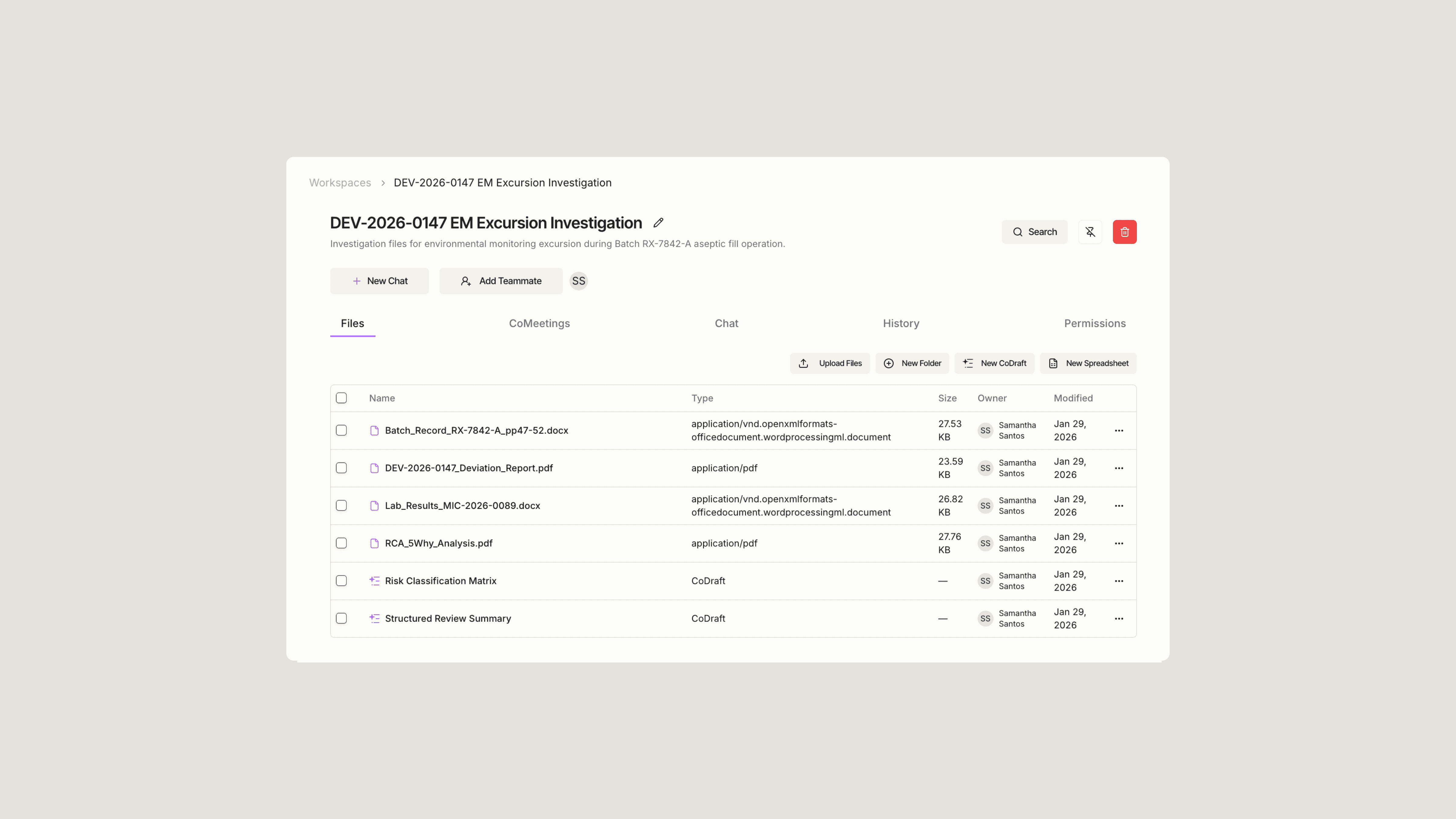The width and height of the screenshot is (1456, 819).
Task: Expand options menu for Structured Review Summary
Action: point(1119,618)
